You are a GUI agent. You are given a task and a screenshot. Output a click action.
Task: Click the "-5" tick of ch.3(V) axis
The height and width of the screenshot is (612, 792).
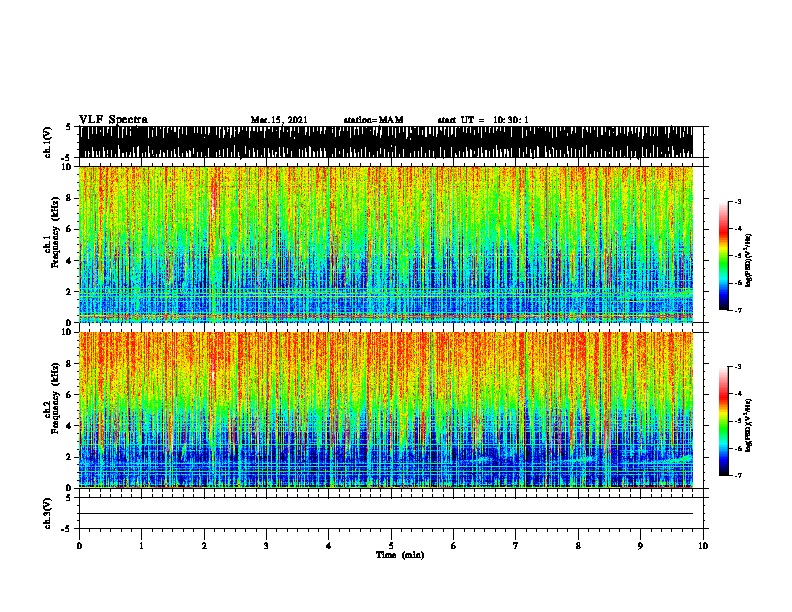pos(66,529)
